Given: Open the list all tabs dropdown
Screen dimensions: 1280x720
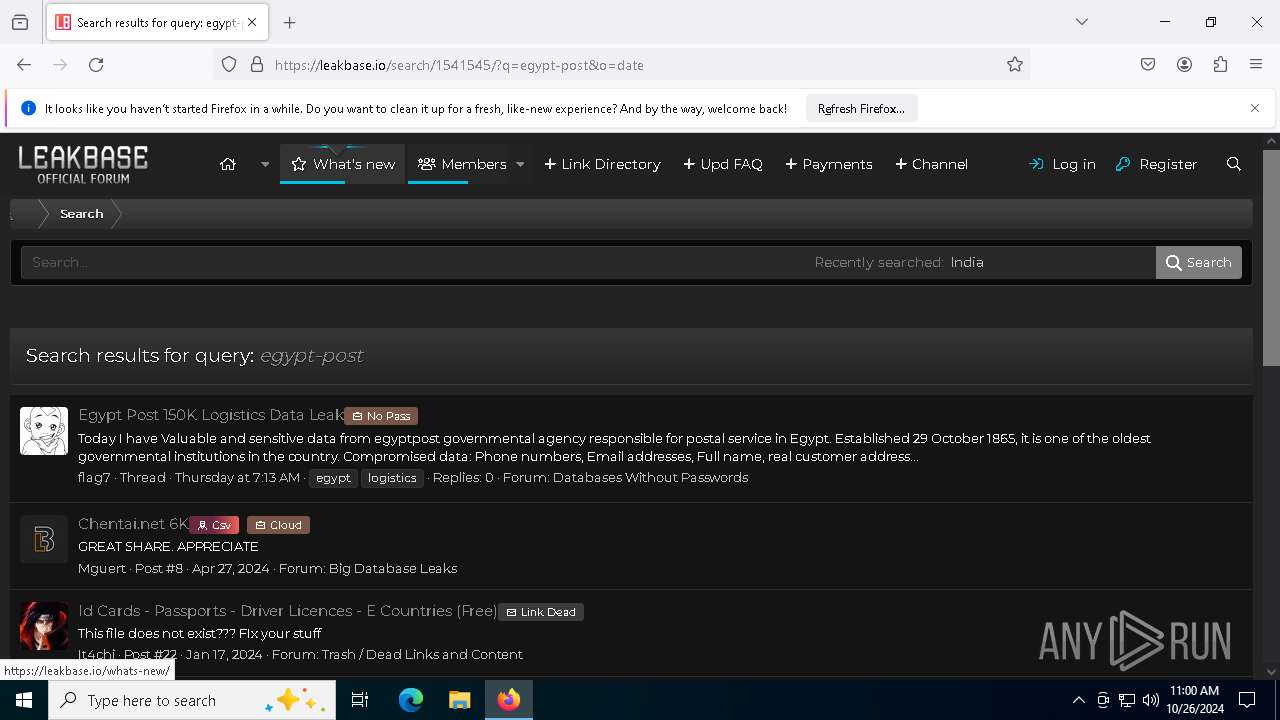Looking at the screenshot, I should [x=1082, y=22].
